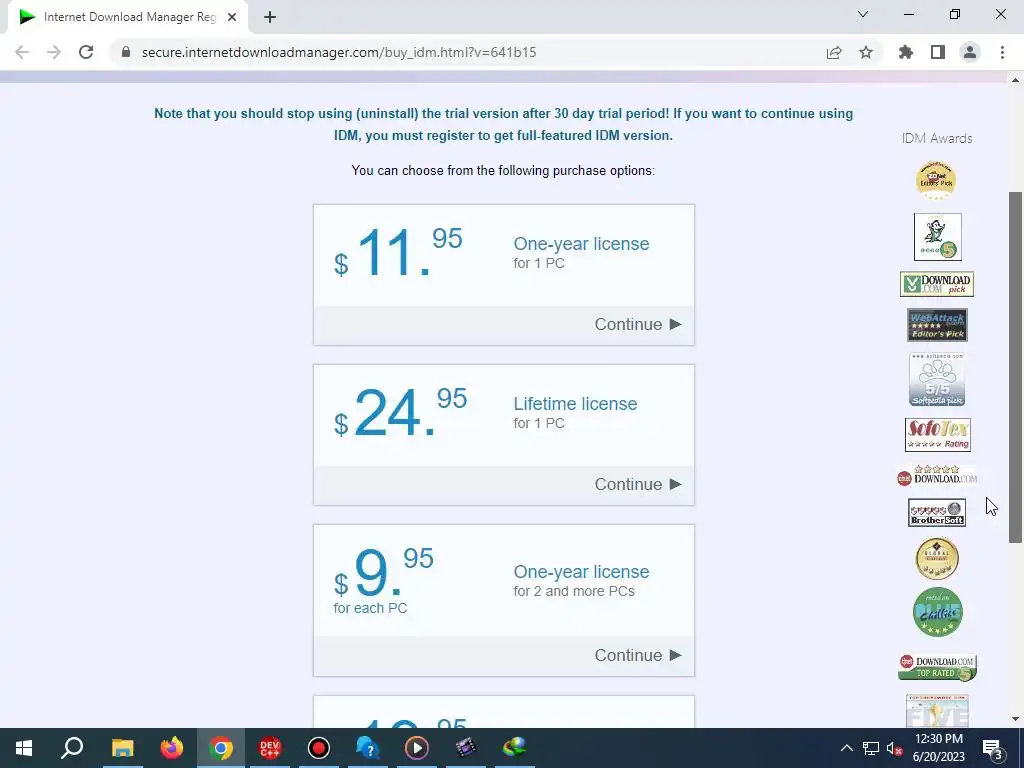Click the 'You can choose from the following purchase options' text
This screenshot has width=1024, height=768.
(503, 170)
